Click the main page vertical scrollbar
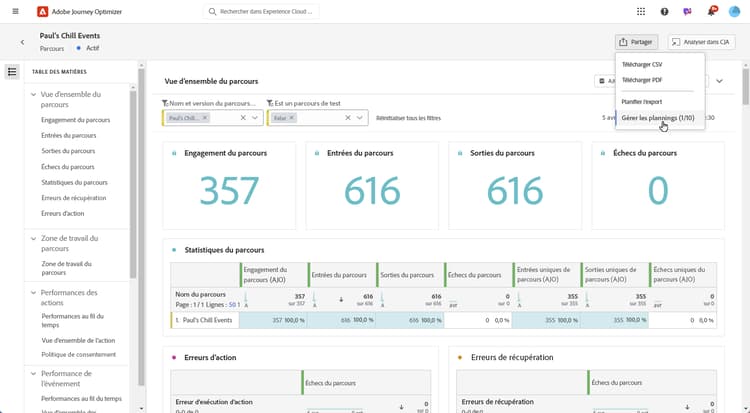 click(x=746, y=86)
